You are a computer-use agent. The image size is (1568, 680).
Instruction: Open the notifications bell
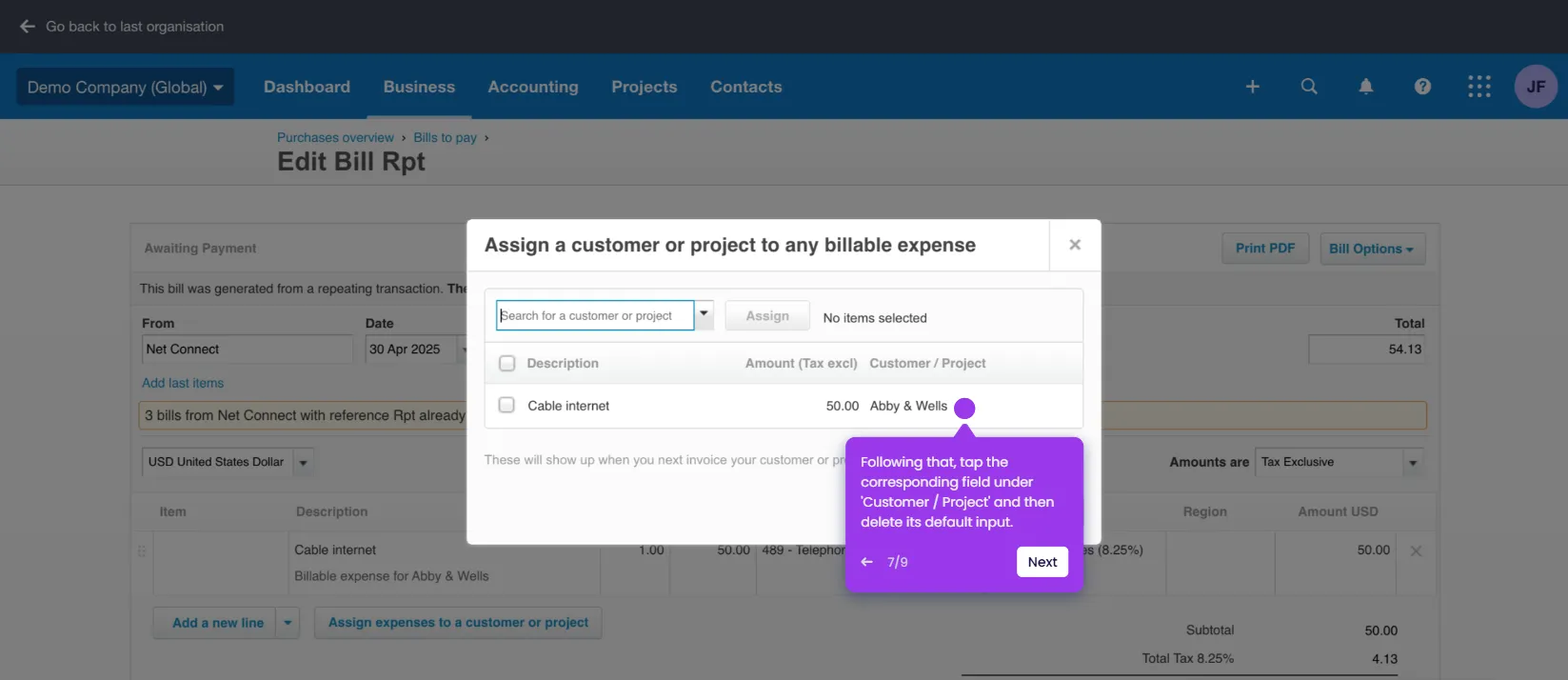point(1366,87)
